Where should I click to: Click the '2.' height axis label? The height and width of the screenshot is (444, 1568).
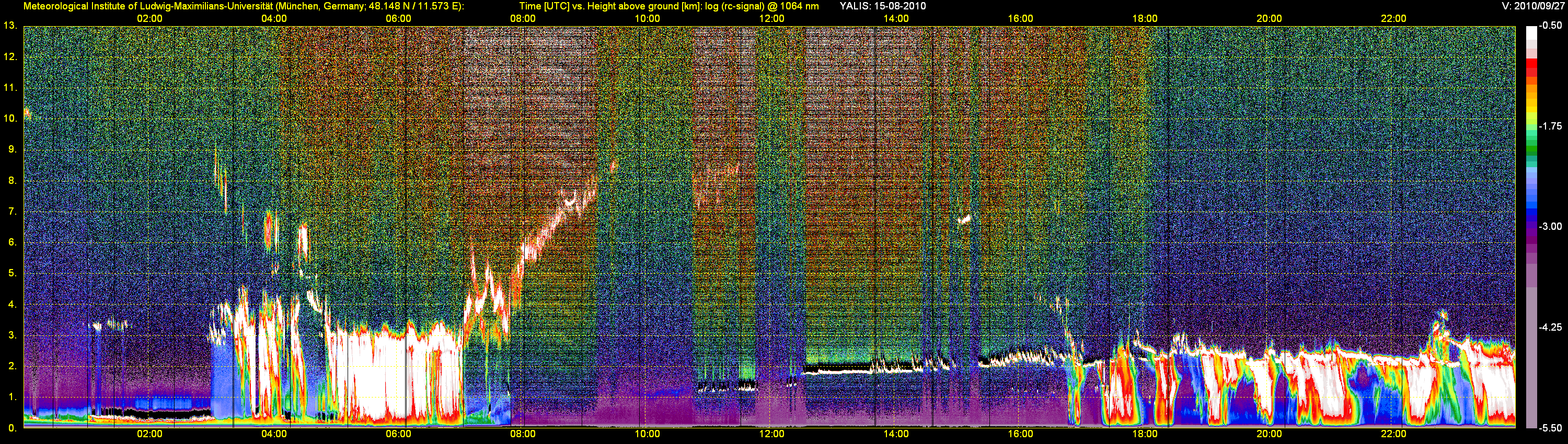pyautogui.click(x=11, y=366)
